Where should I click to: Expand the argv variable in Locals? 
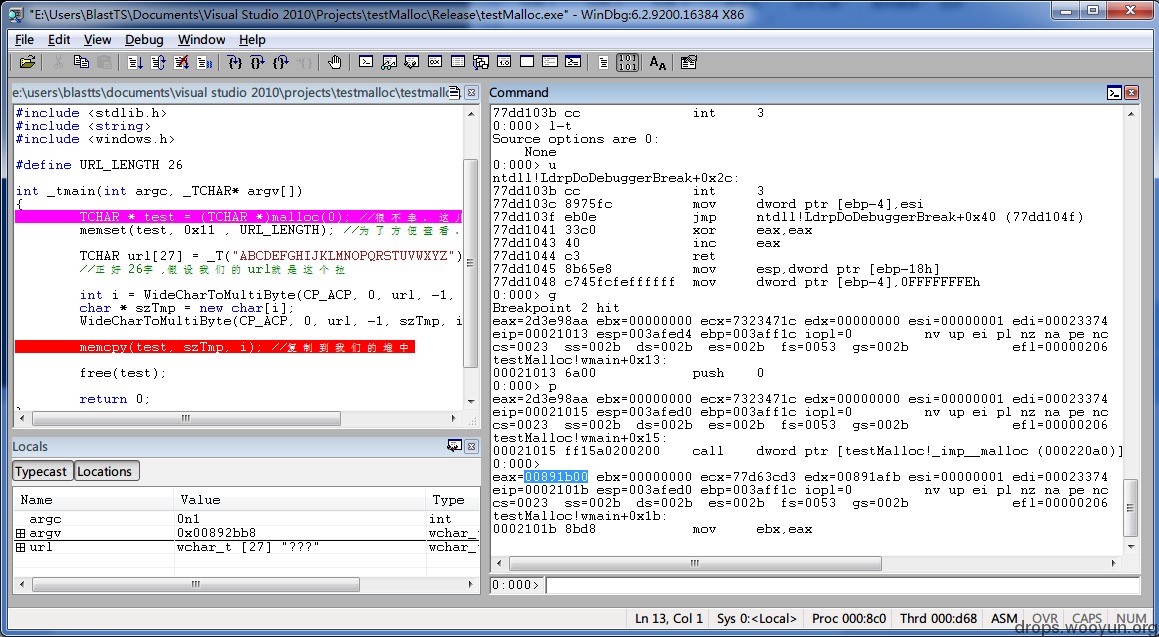21,533
